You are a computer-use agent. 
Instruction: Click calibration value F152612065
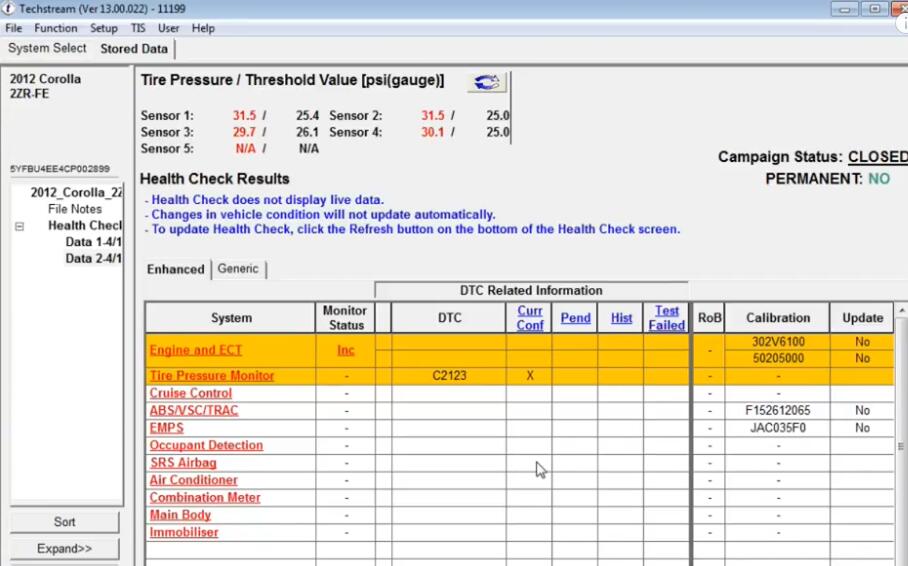(x=778, y=411)
